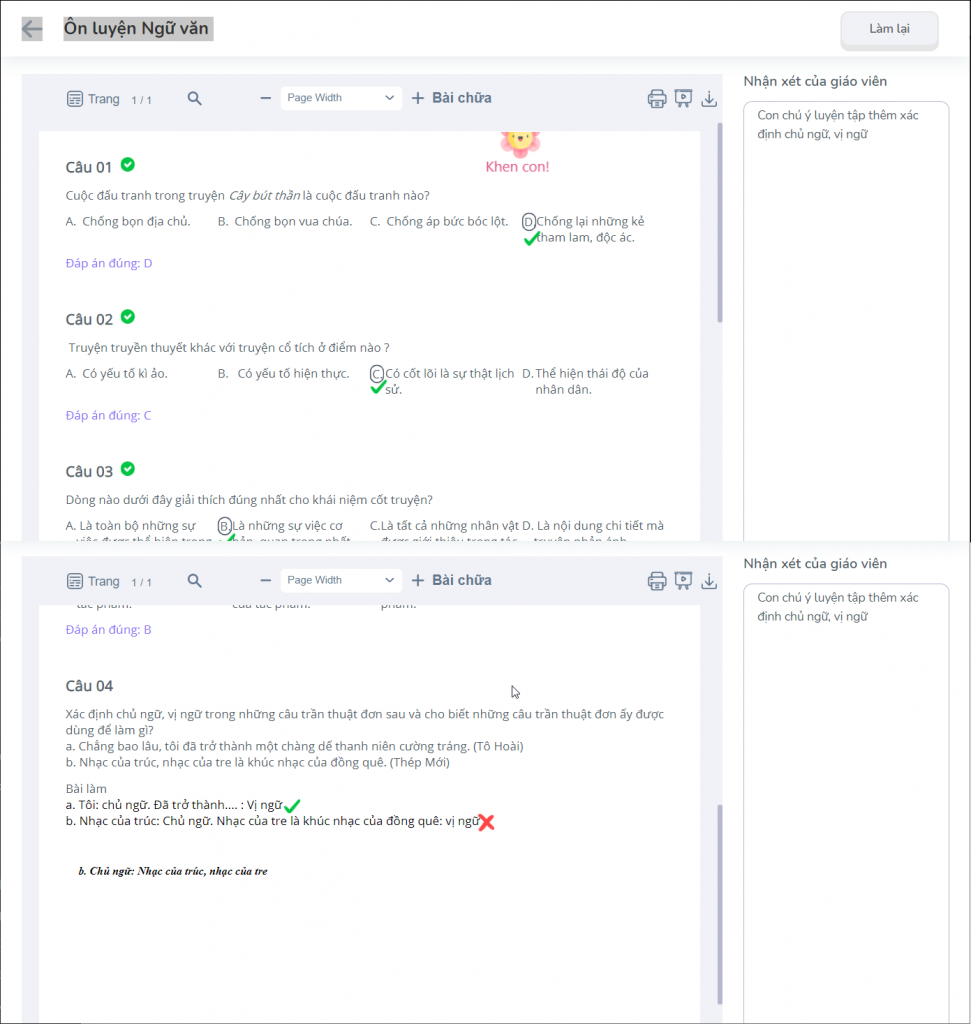Zoom out with the minus in the upper viewer
This screenshot has width=971, height=1024.
[265, 99]
